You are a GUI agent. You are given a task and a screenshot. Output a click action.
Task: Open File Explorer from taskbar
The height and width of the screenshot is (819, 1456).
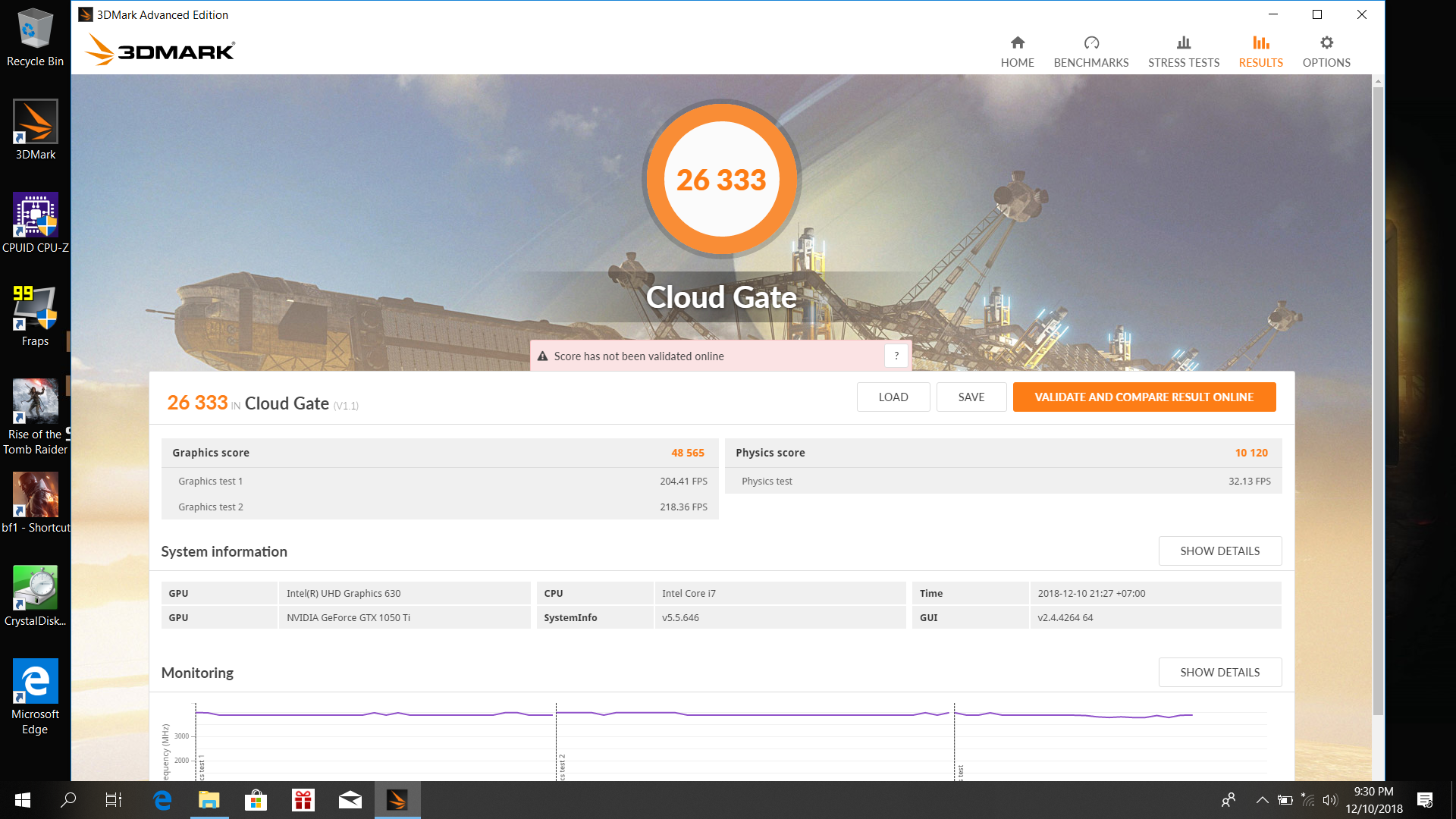tap(209, 800)
